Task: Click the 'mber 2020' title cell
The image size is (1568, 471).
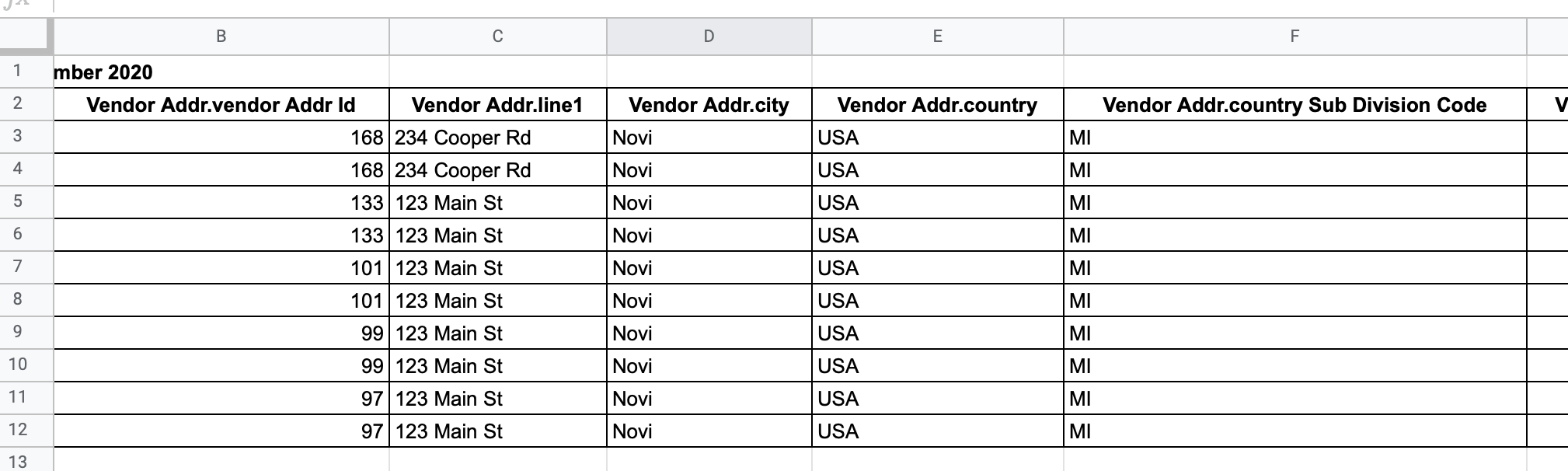Action: 221,72
